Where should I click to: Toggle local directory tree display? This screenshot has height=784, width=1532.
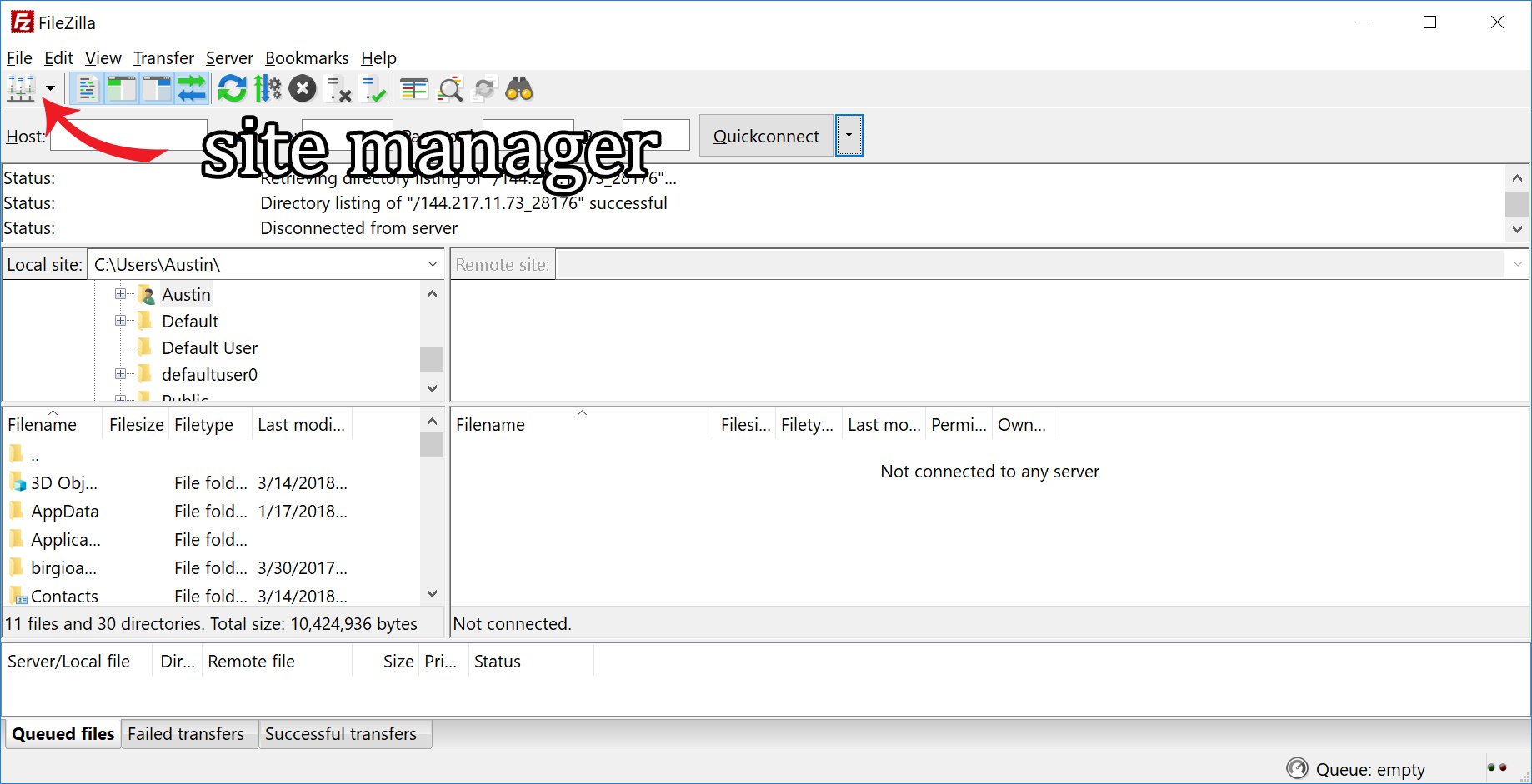(x=122, y=88)
